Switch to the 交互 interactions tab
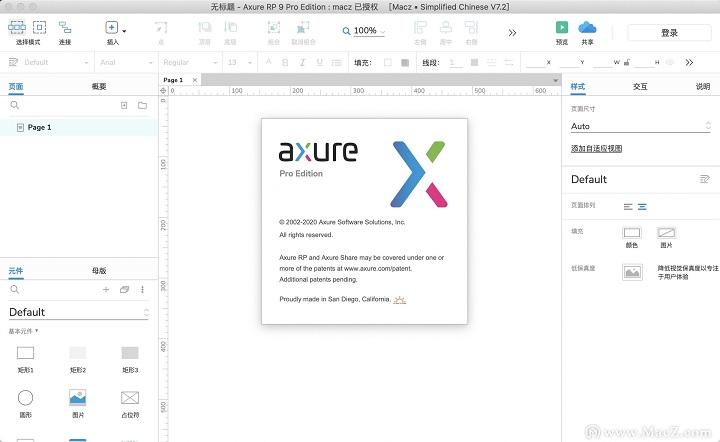720x442 pixels. click(640, 86)
